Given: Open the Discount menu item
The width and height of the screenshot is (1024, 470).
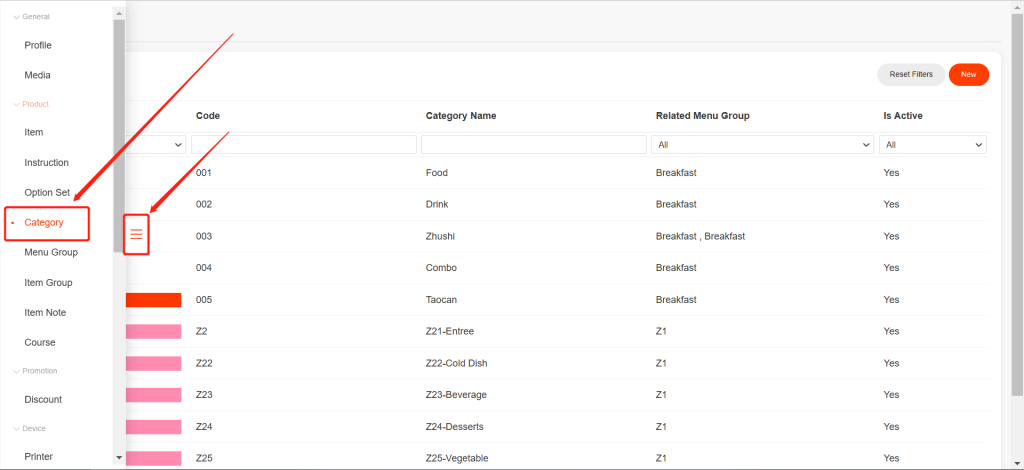Looking at the screenshot, I should point(43,399).
